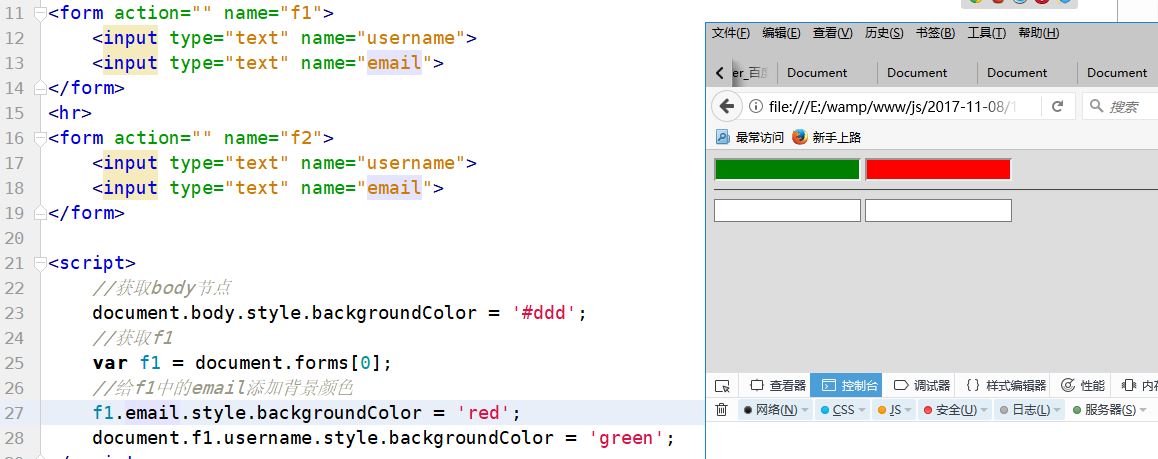This screenshot has width=1158, height=459.
Task: Open the 工具(T) menu
Action: coord(986,33)
